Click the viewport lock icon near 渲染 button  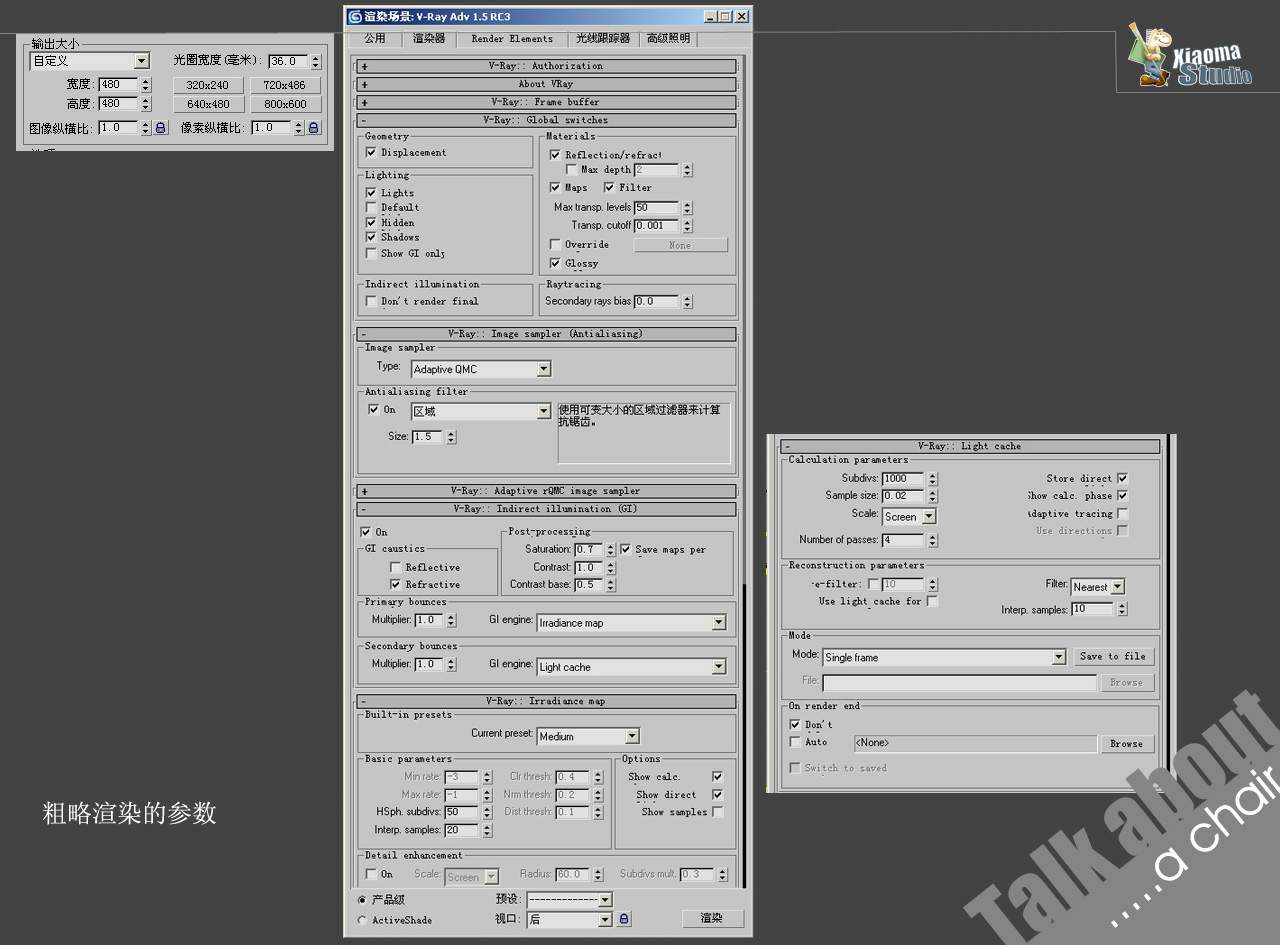pyautogui.click(x=624, y=919)
